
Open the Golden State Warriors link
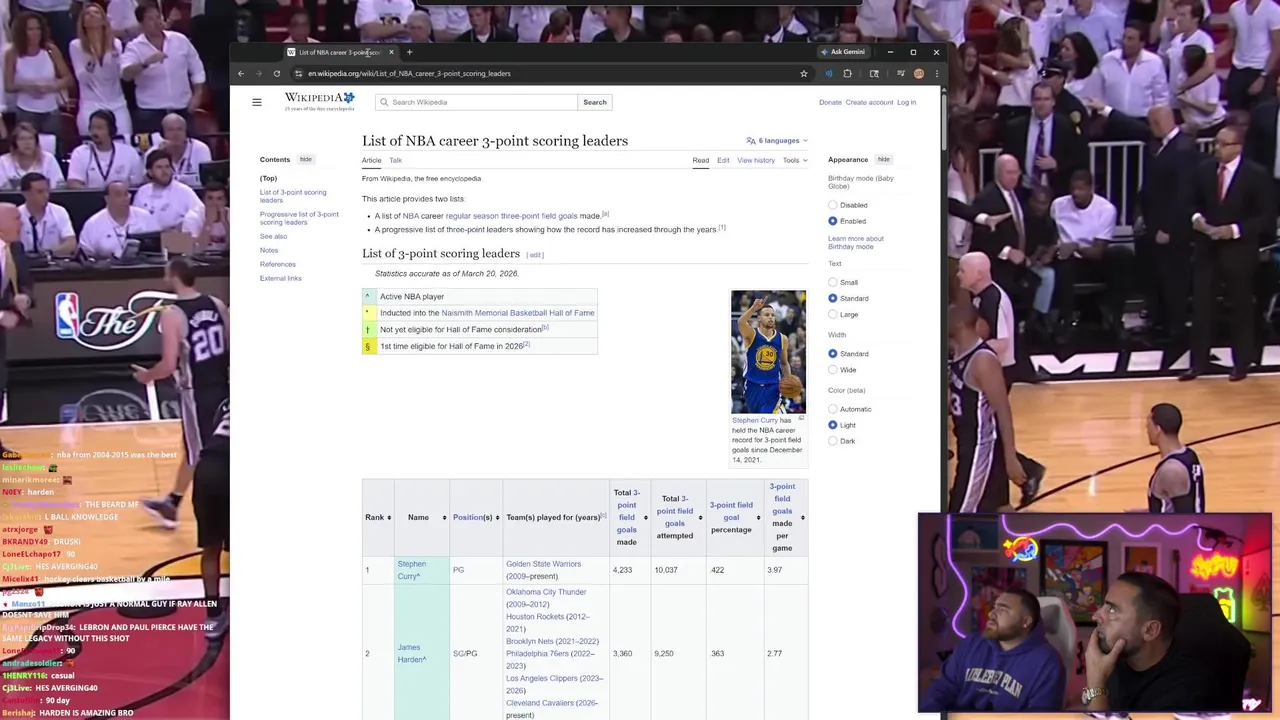543,564
